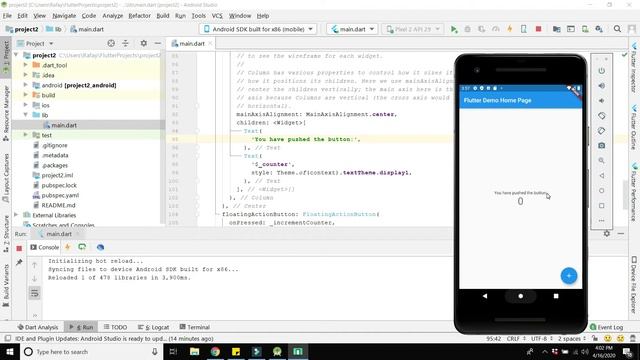Collapse the project2 root folder
The height and width of the screenshot is (360, 640).
[16, 55]
